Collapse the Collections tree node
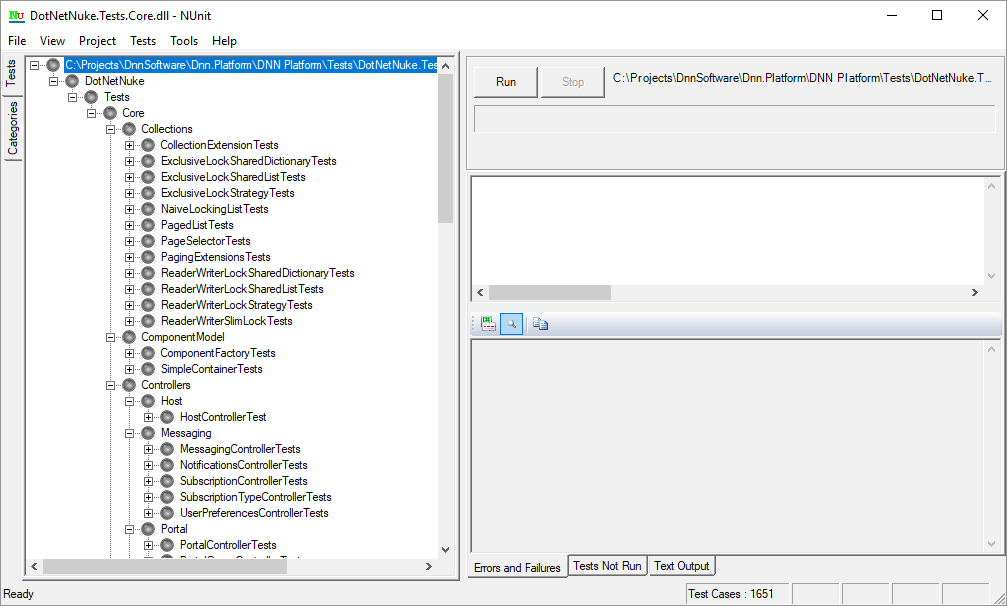 pos(110,129)
